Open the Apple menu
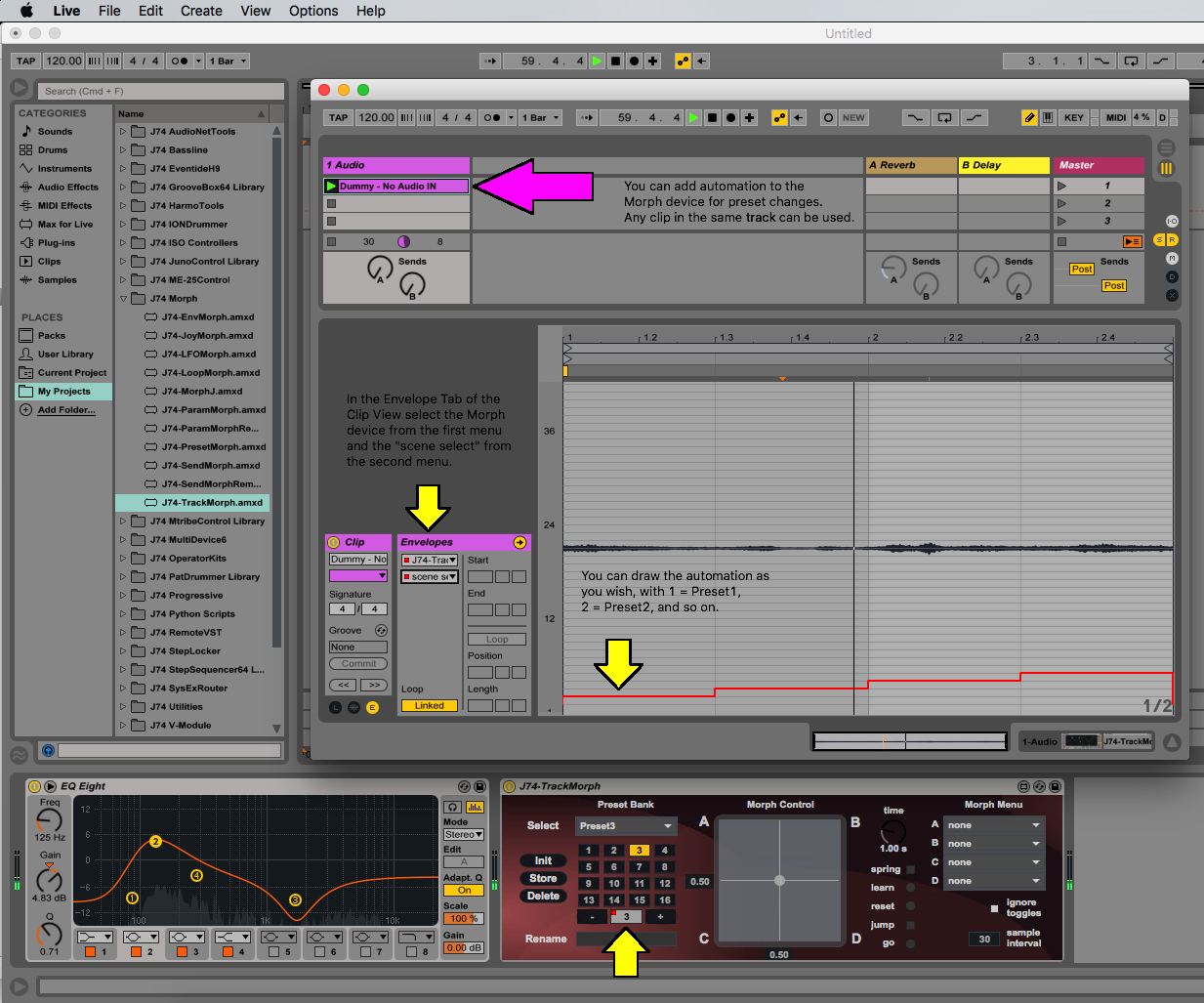 (26, 11)
